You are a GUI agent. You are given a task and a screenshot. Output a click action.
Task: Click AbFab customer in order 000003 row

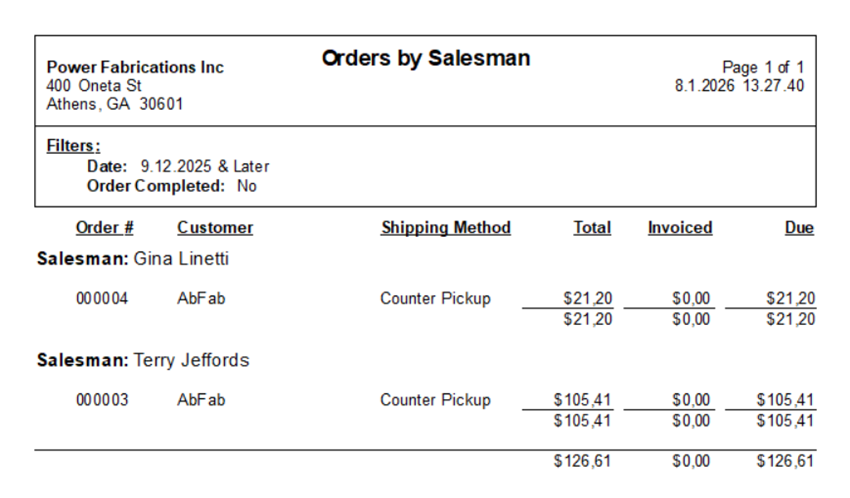pos(201,400)
